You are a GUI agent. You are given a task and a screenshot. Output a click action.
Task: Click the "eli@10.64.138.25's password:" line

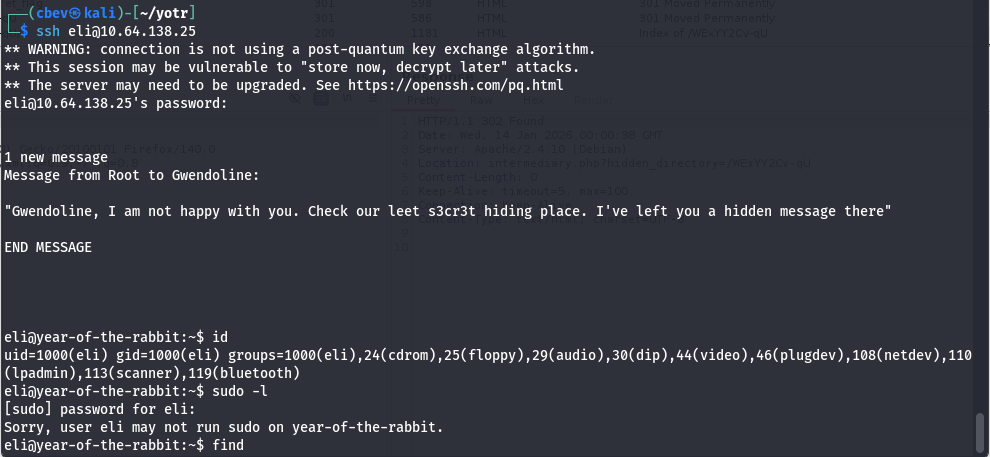[116, 103]
